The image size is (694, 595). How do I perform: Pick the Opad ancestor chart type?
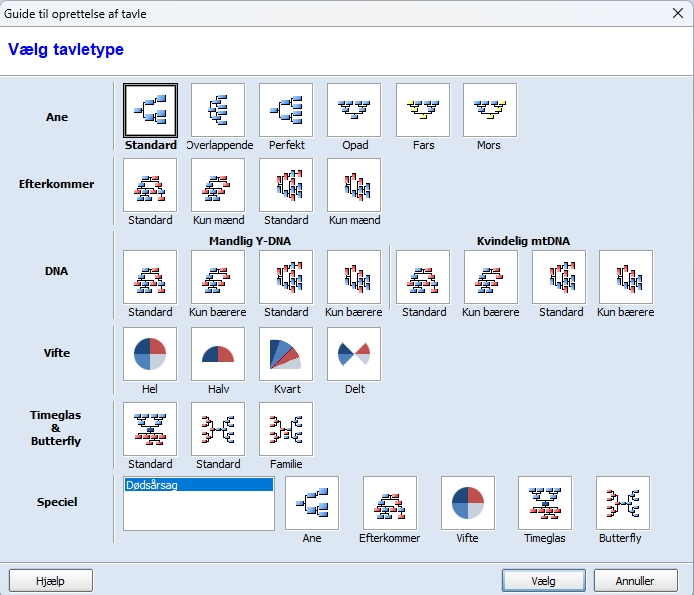(354, 110)
